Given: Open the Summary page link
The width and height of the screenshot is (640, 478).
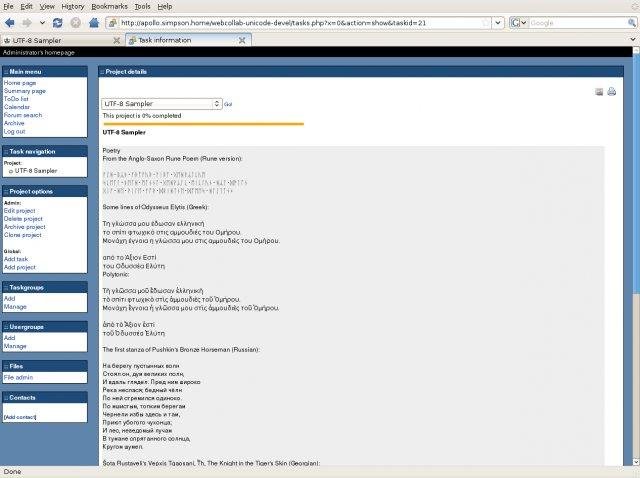Looking at the screenshot, I should click(25, 91).
